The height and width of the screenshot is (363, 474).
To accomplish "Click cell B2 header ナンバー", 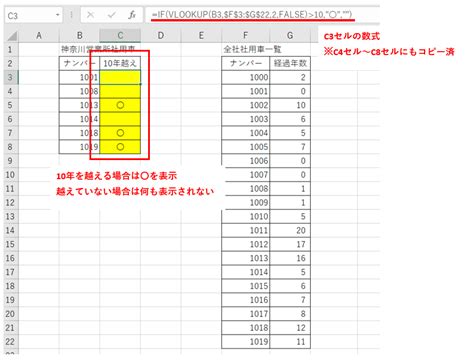I will point(79,63).
